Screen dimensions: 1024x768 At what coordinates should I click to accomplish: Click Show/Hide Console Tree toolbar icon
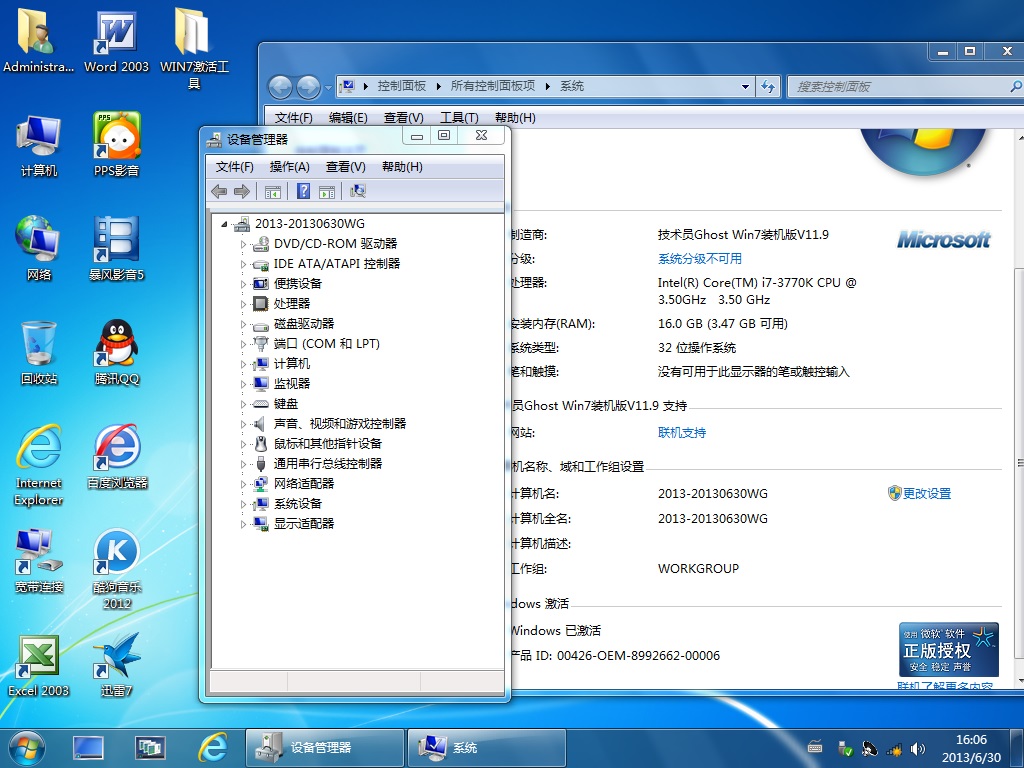[x=273, y=191]
